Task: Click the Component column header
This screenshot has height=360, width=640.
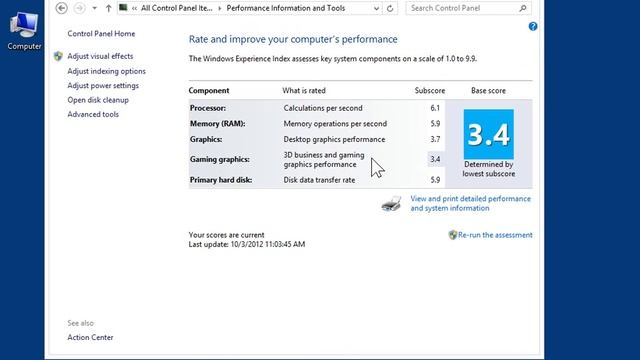Action: (209, 91)
